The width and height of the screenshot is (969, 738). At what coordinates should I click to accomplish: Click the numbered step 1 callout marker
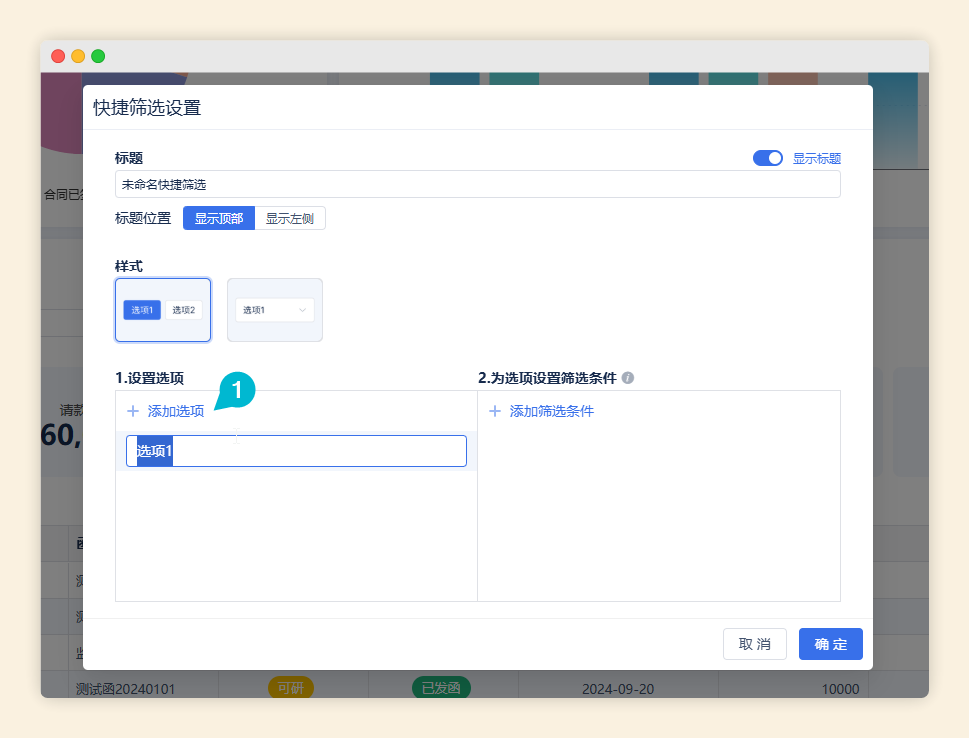click(237, 391)
